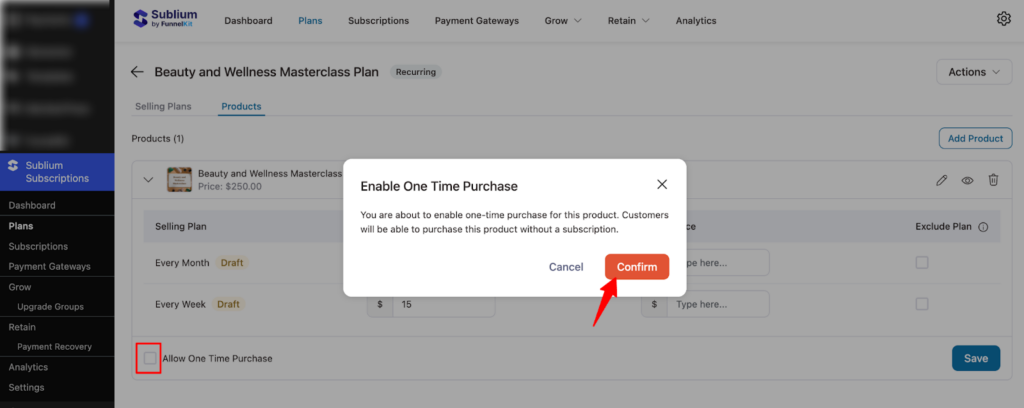Viewport: 1024px width, 408px height.
Task: Click the Sublium logo icon
Action: 140,19
